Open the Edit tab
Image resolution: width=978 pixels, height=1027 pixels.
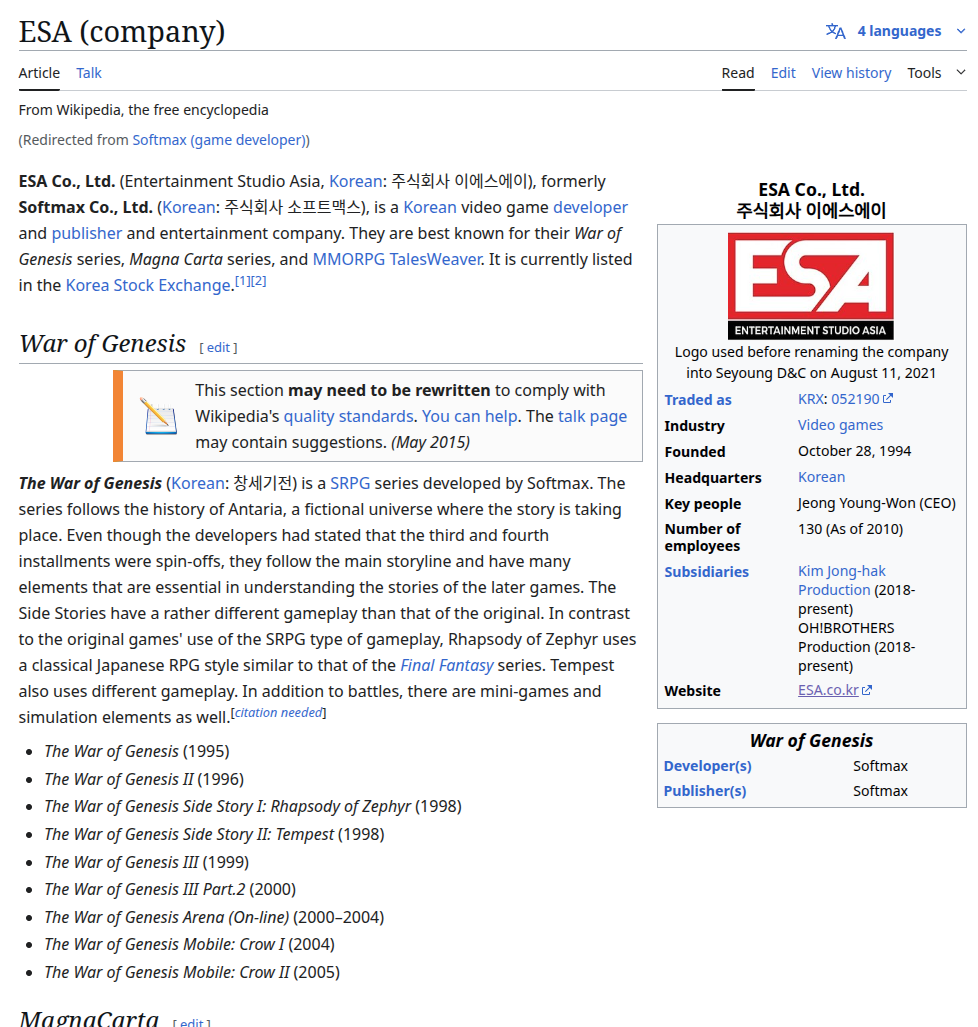(x=783, y=73)
